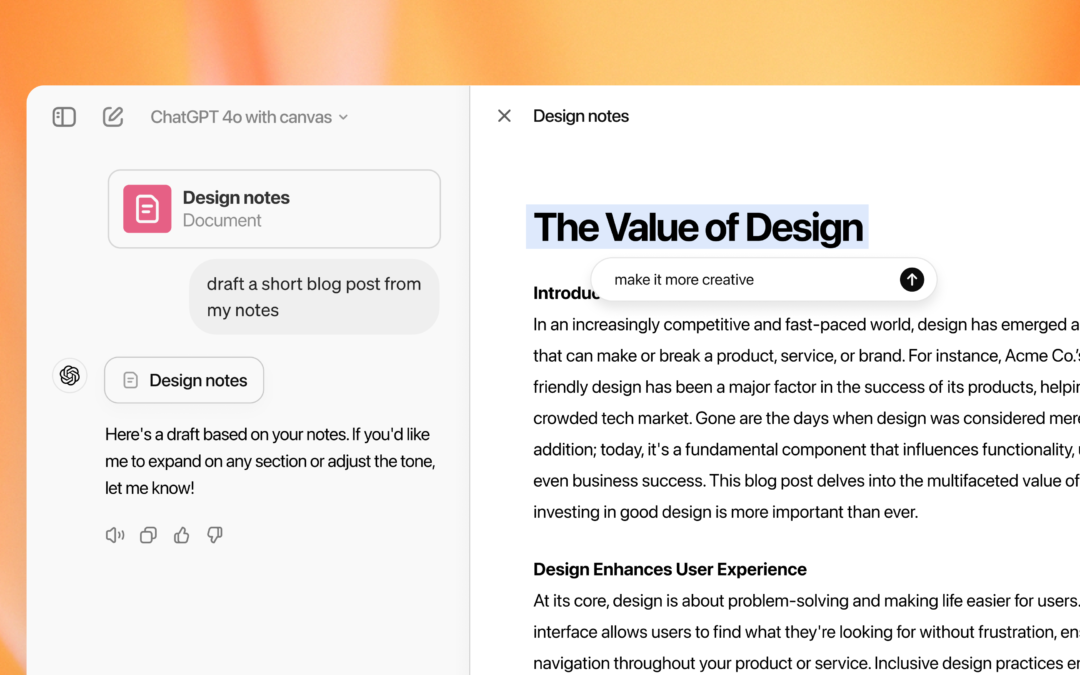This screenshot has height=675, width=1080.
Task: Play the response with read aloud icon
Action: coord(115,535)
